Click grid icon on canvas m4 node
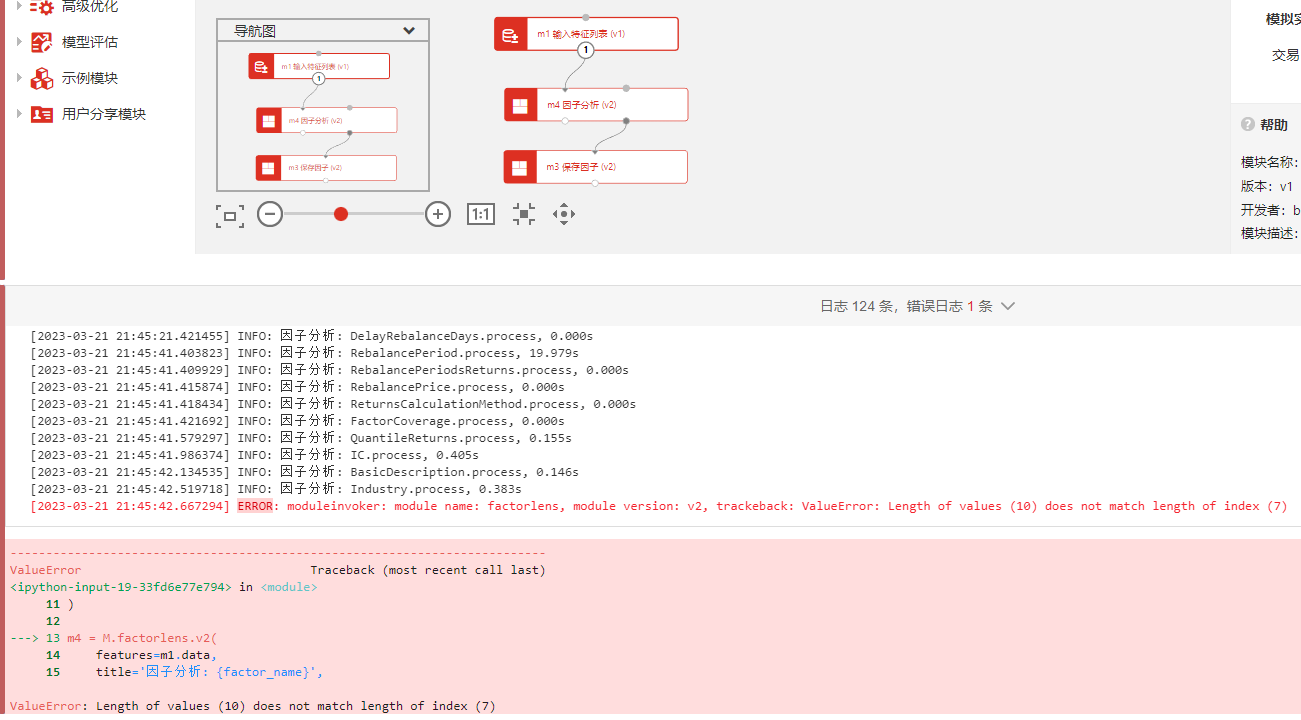 pyautogui.click(x=520, y=105)
